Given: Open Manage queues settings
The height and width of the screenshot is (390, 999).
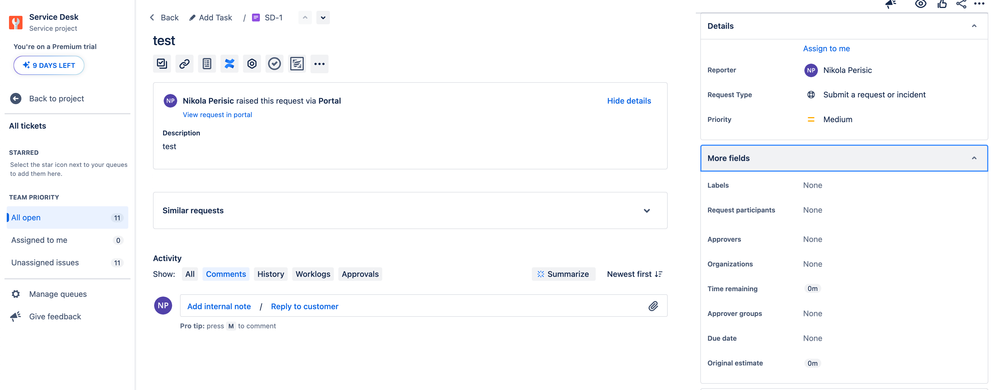Looking at the screenshot, I should pyautogui.click(x=58, y=294).
